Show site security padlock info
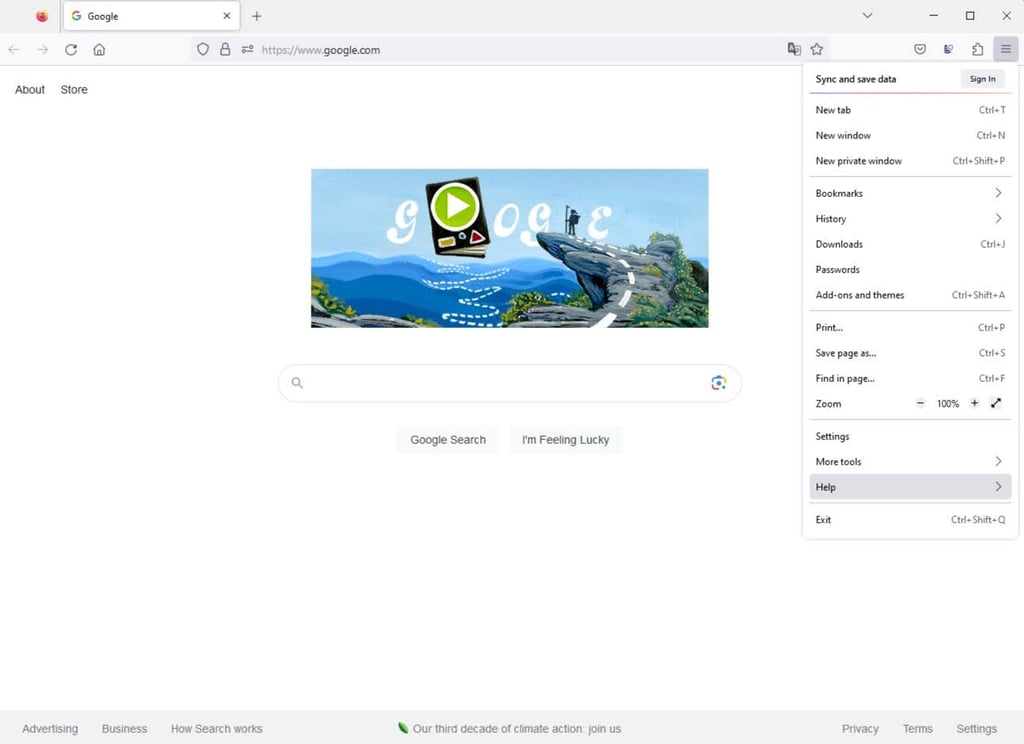The width and height of the screenshot is (1024, 744). point(225,50)
